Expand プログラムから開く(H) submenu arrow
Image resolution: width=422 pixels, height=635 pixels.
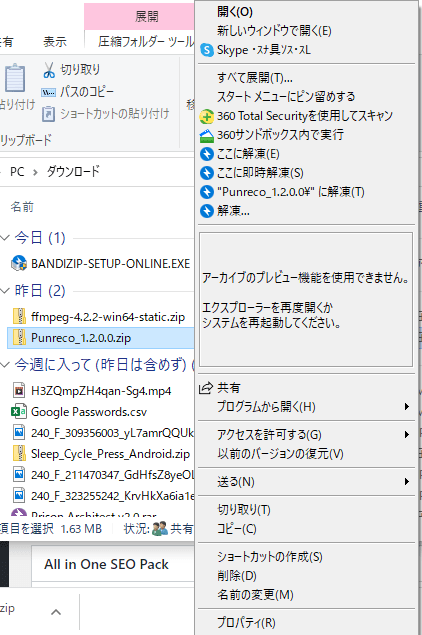[x=407, y=406]
